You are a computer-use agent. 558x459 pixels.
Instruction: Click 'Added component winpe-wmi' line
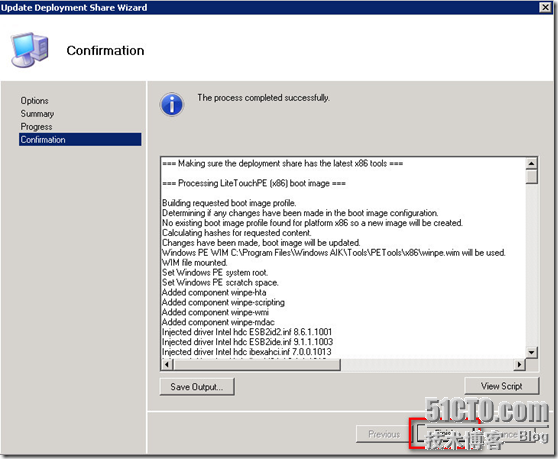pyautogui.click(x=215, y=312)
